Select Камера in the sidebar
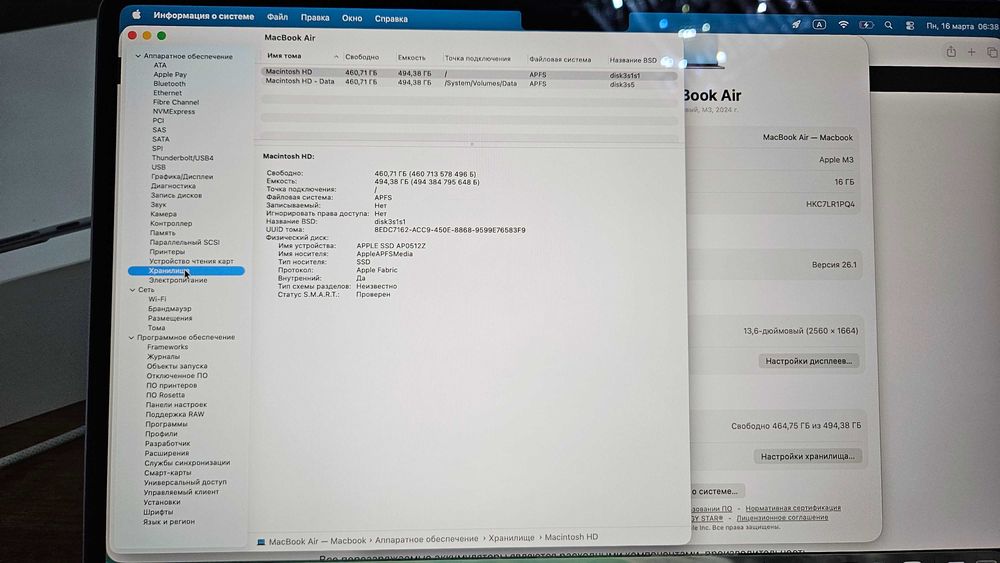The height and width of the screenshot is (563, 1000). 163,214
